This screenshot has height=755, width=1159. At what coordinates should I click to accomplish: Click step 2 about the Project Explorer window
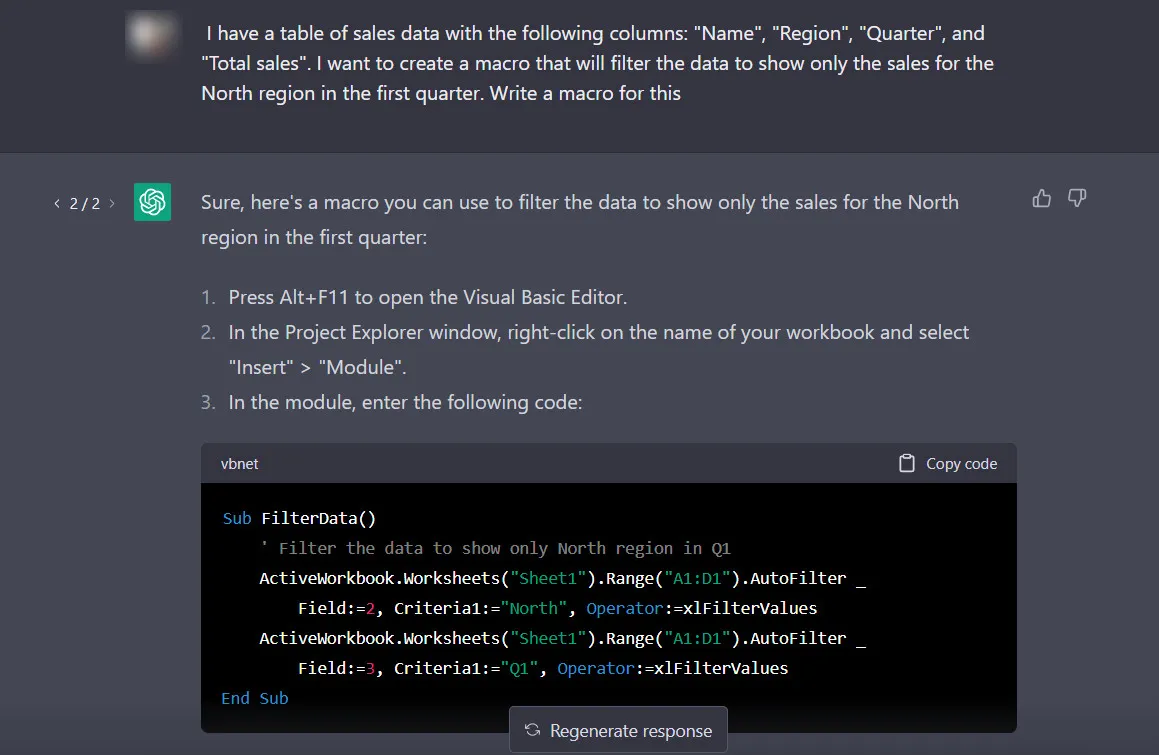(598, 332)
